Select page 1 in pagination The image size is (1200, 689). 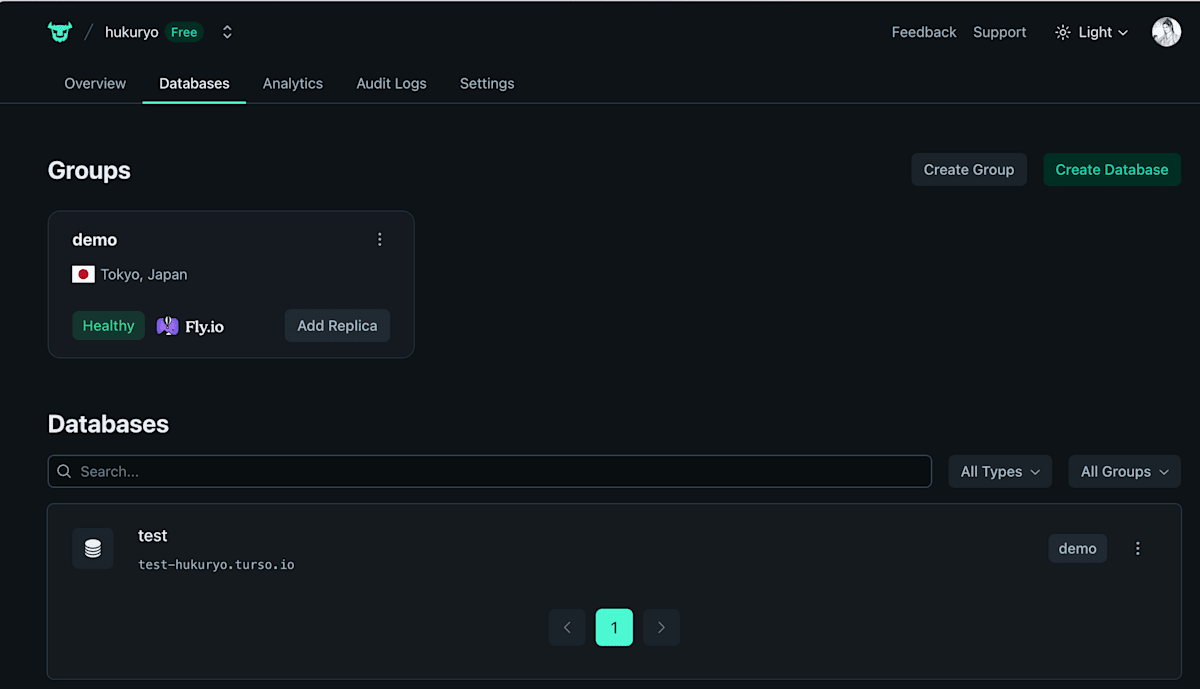614,627
